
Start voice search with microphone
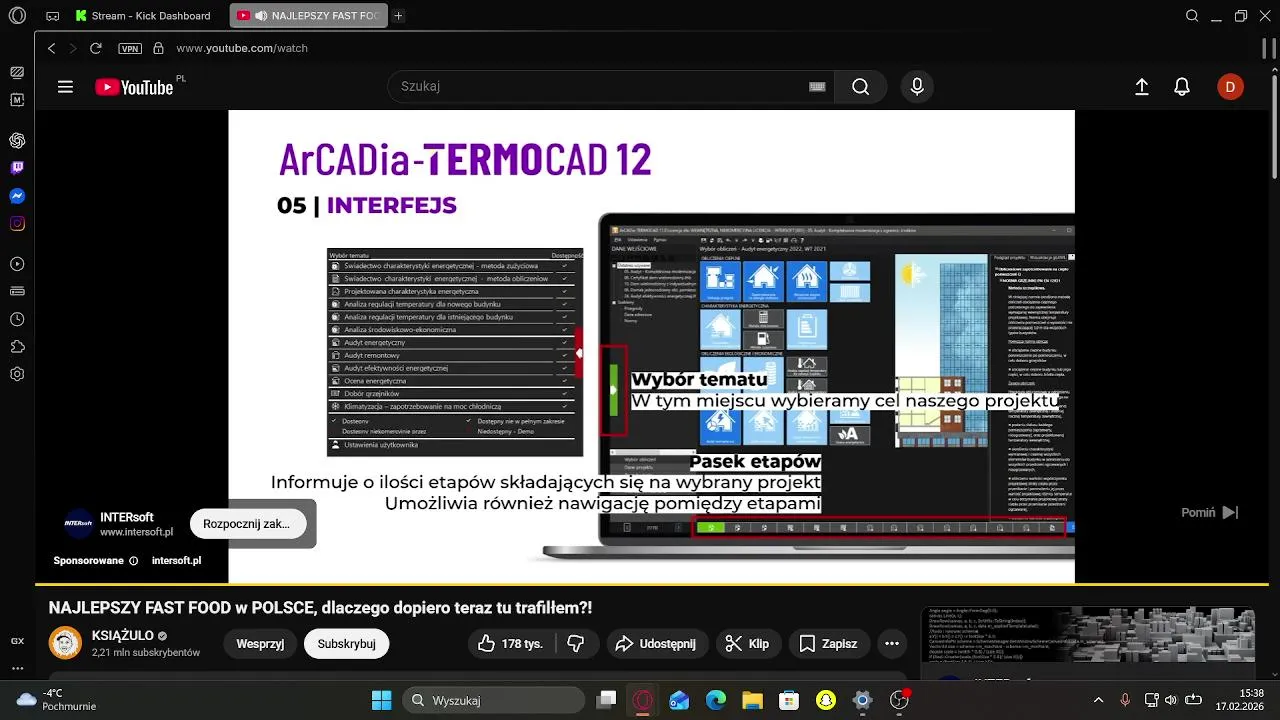tap(917, 87)
